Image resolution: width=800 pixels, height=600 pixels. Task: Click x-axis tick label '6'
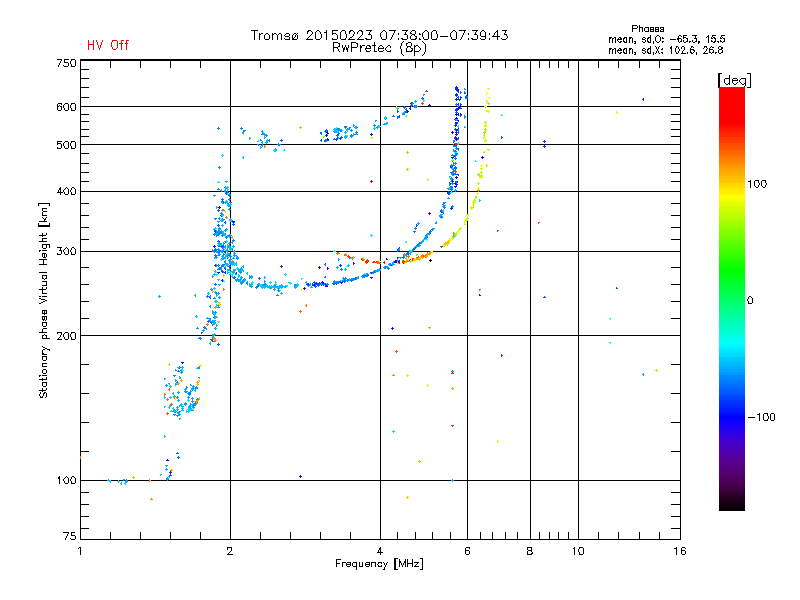click(467, 551)
